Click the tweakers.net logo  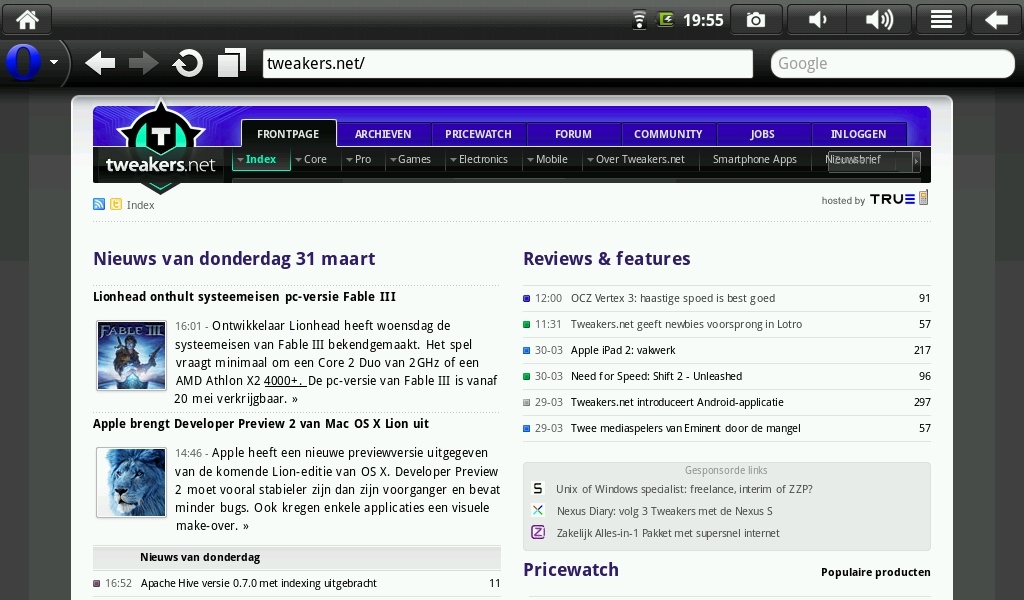[x=161, y=147]
